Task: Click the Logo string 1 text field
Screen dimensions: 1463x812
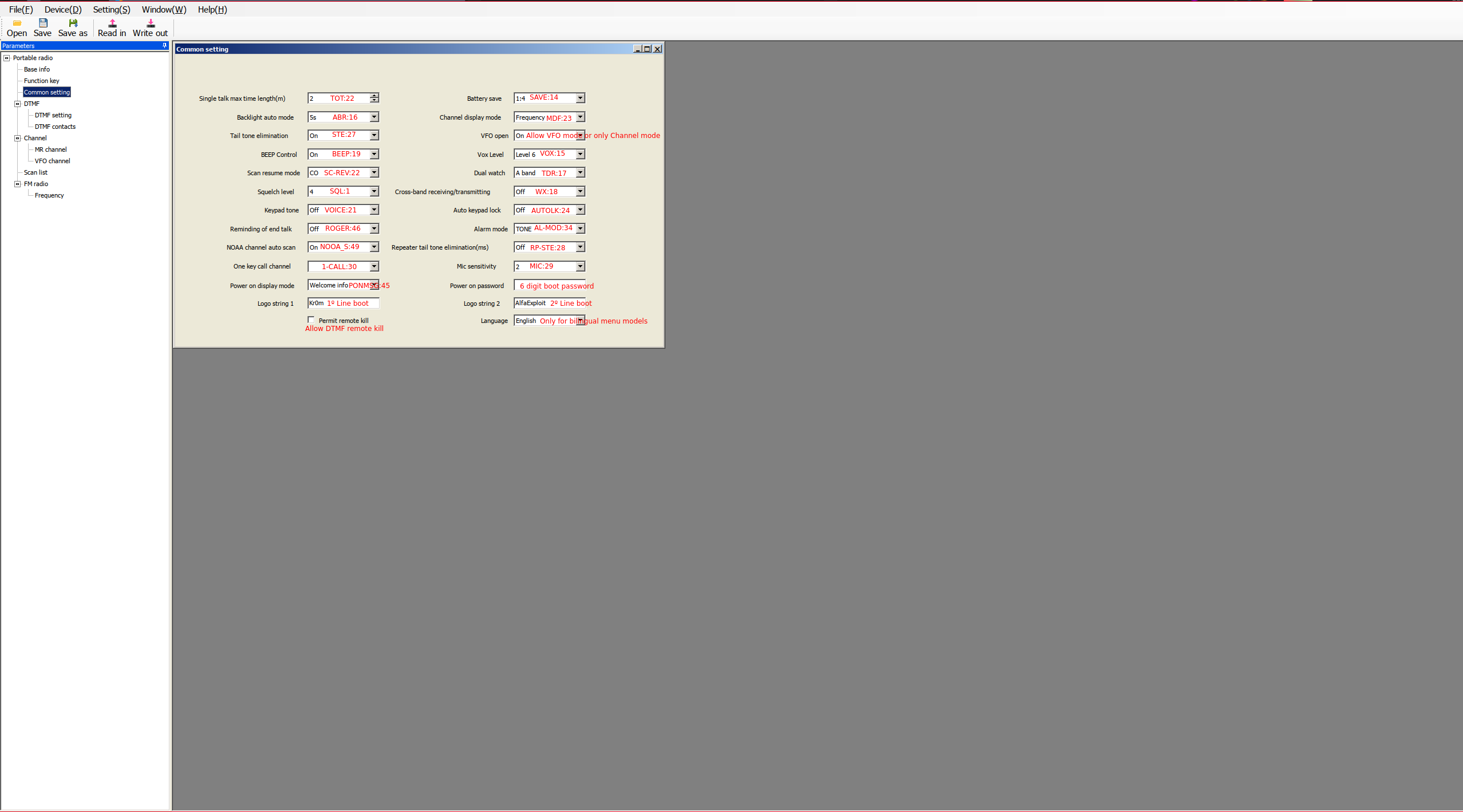Action: pyautogui.click(x=344, y=303)
